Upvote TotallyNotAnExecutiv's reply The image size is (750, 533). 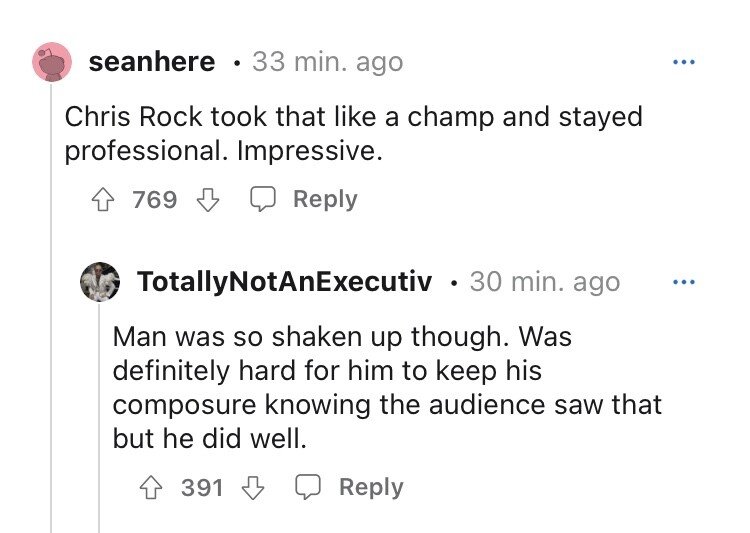152,488
